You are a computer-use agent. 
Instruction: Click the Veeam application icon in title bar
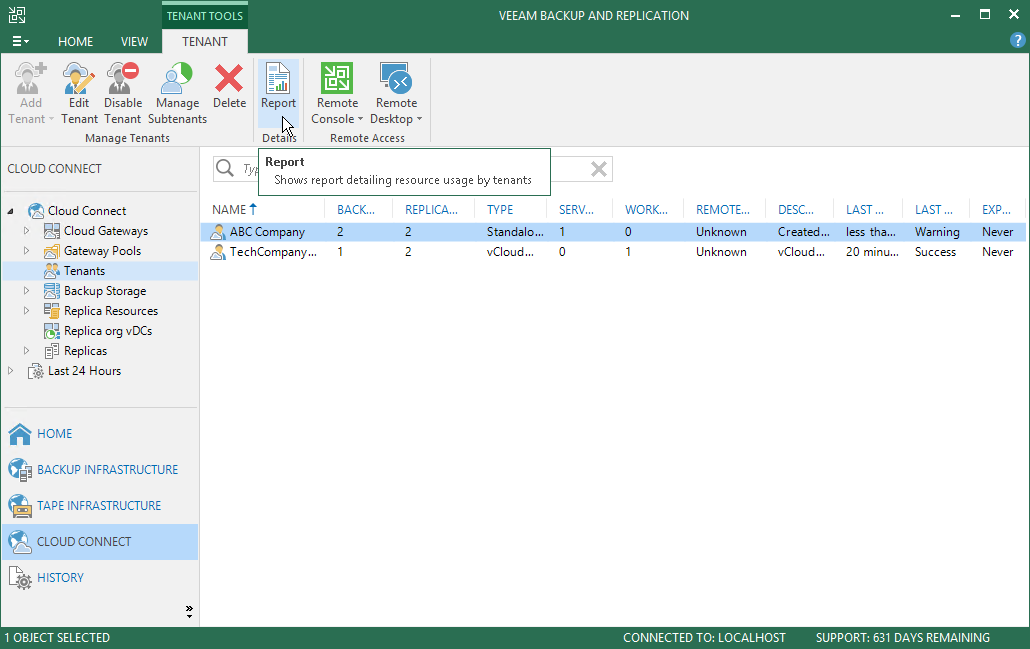point(17,15)
